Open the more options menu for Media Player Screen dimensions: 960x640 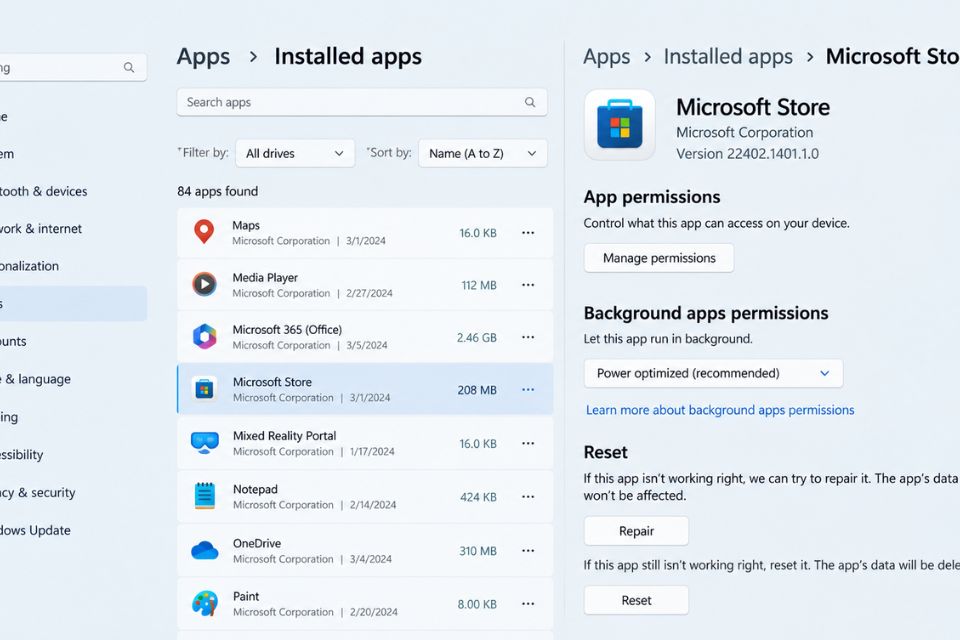528,285
